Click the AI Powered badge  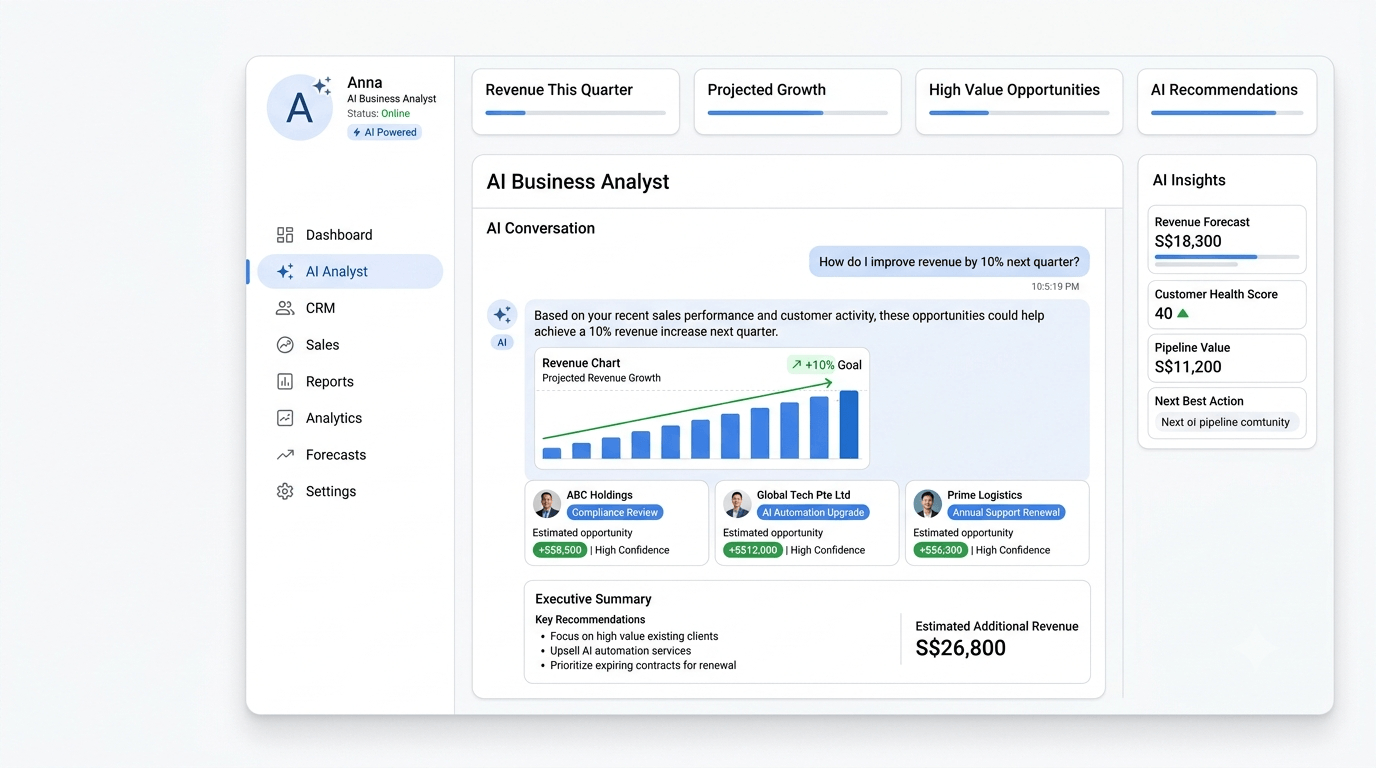(385, 132)
